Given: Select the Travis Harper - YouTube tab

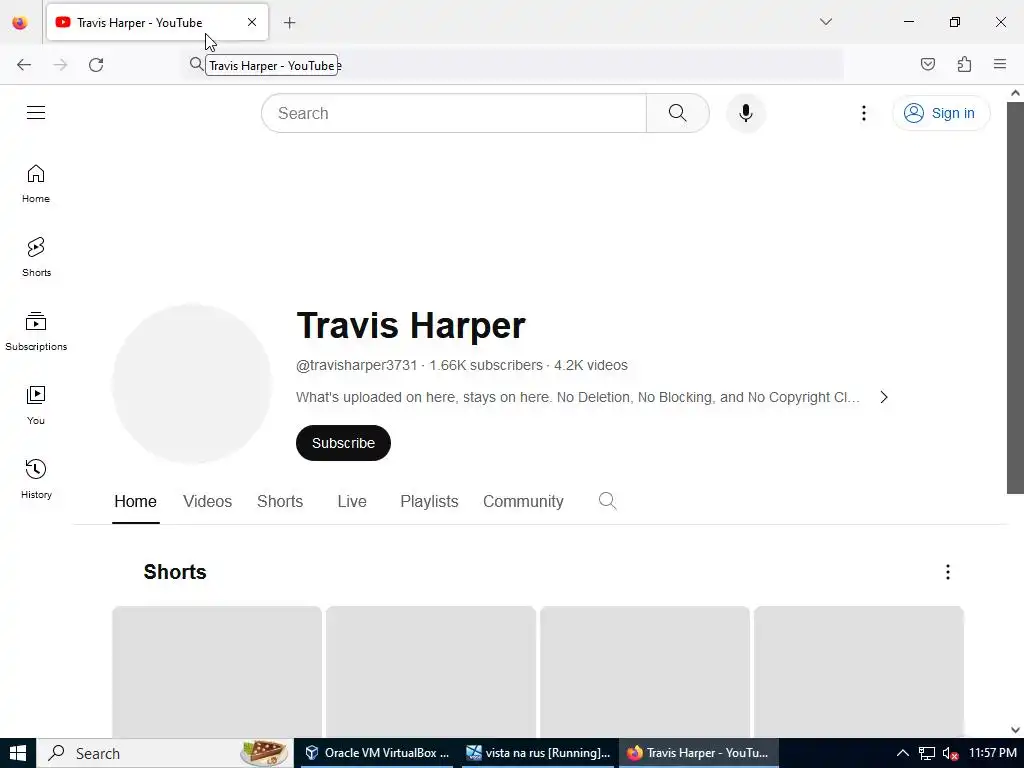Looking at the screenshot, I should pyautogui.click(x=157, y=22).
